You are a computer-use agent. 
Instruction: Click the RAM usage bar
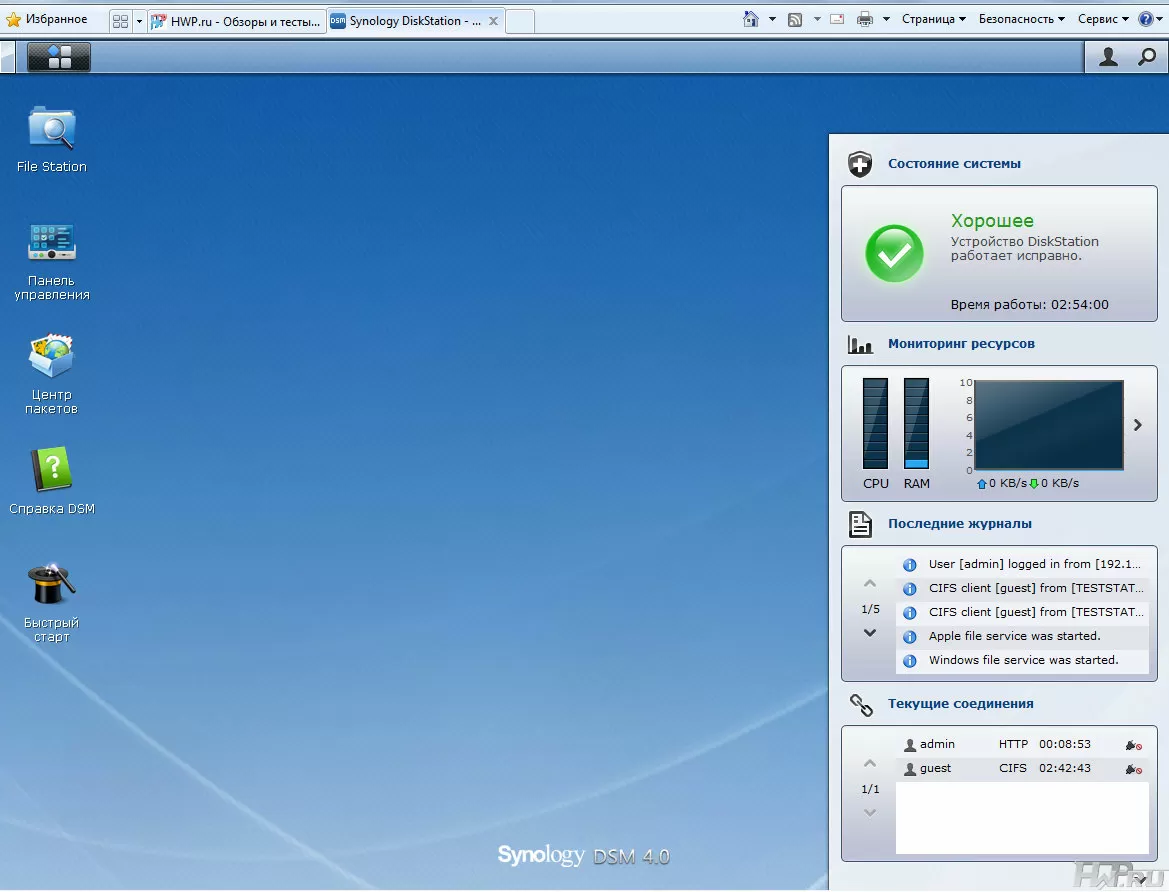pyautogui.click(x=916, y=424)
